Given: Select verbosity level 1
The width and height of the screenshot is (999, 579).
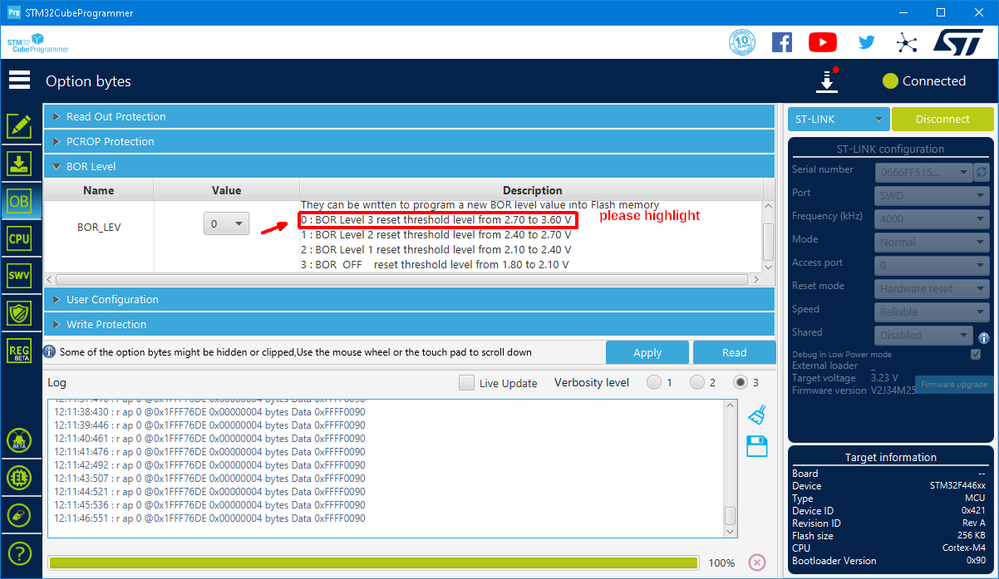Looking at the screenshot, I should (654, 382).
